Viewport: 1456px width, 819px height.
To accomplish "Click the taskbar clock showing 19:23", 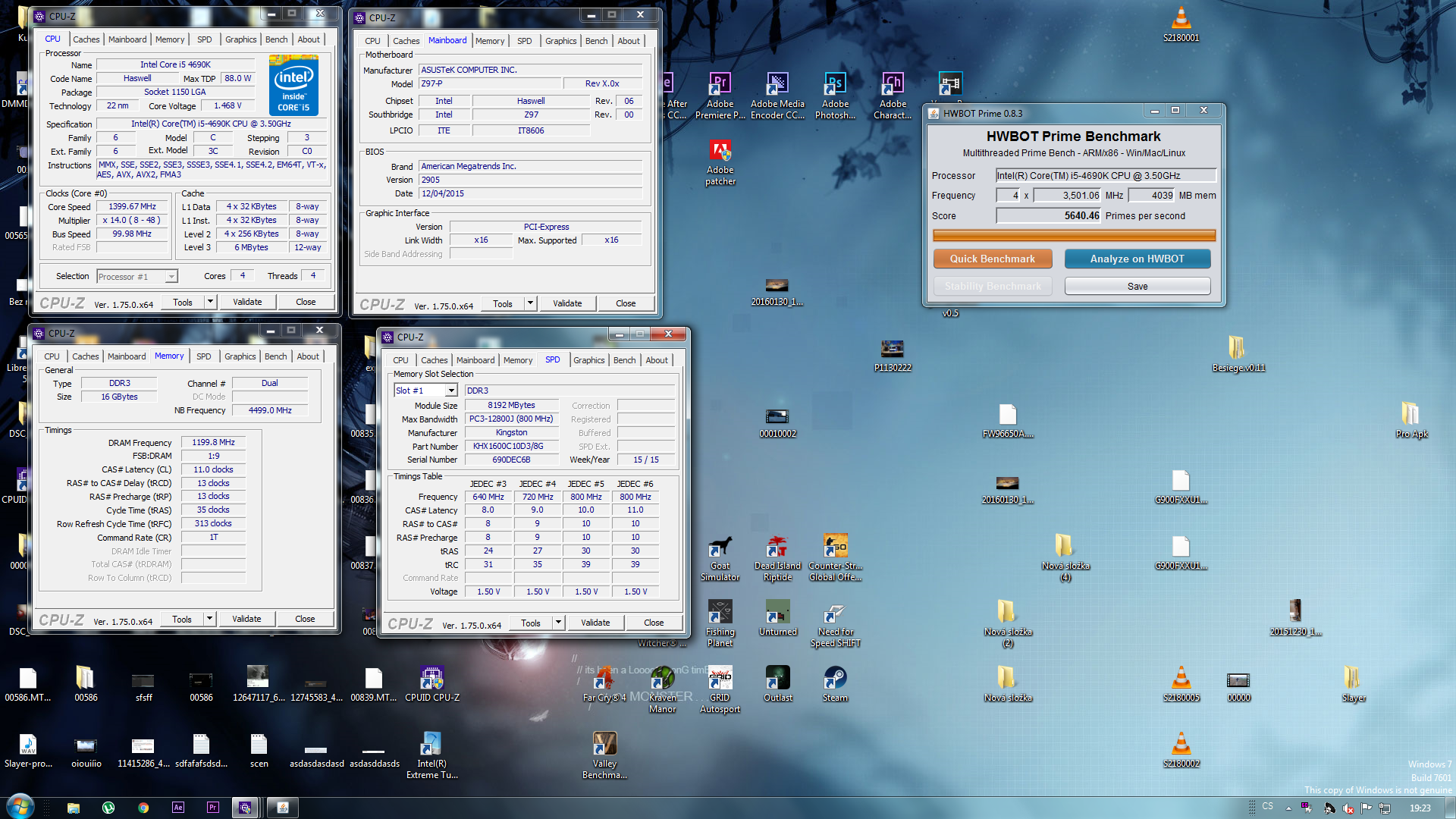I will click(x=1420, y=808).
